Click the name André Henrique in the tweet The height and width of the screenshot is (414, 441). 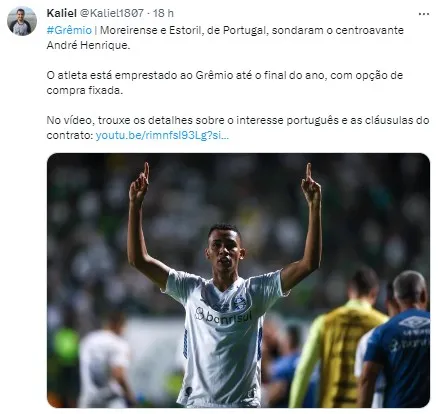coord(88,45)
